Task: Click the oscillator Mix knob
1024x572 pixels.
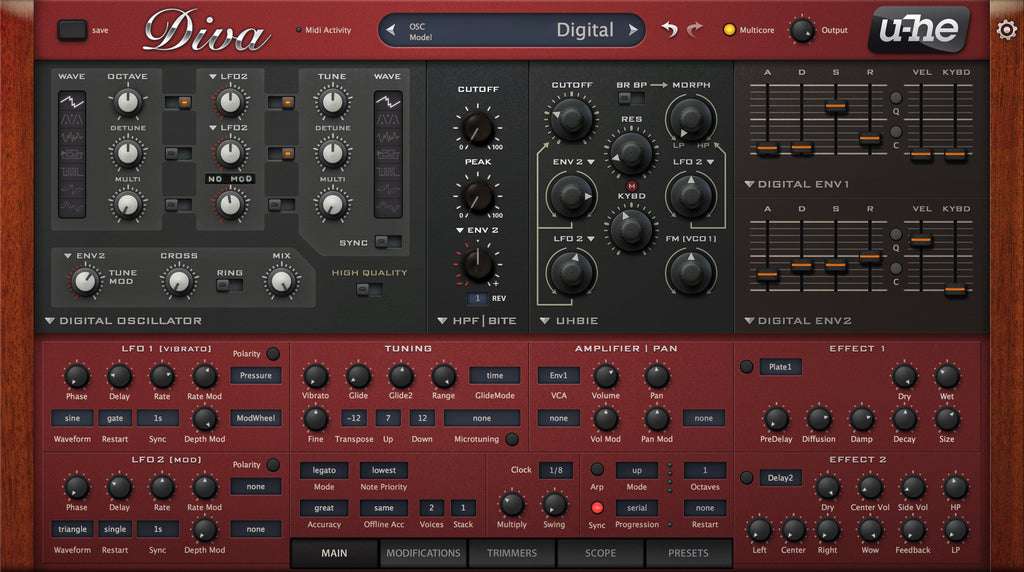Action: (x=281, y=281)
